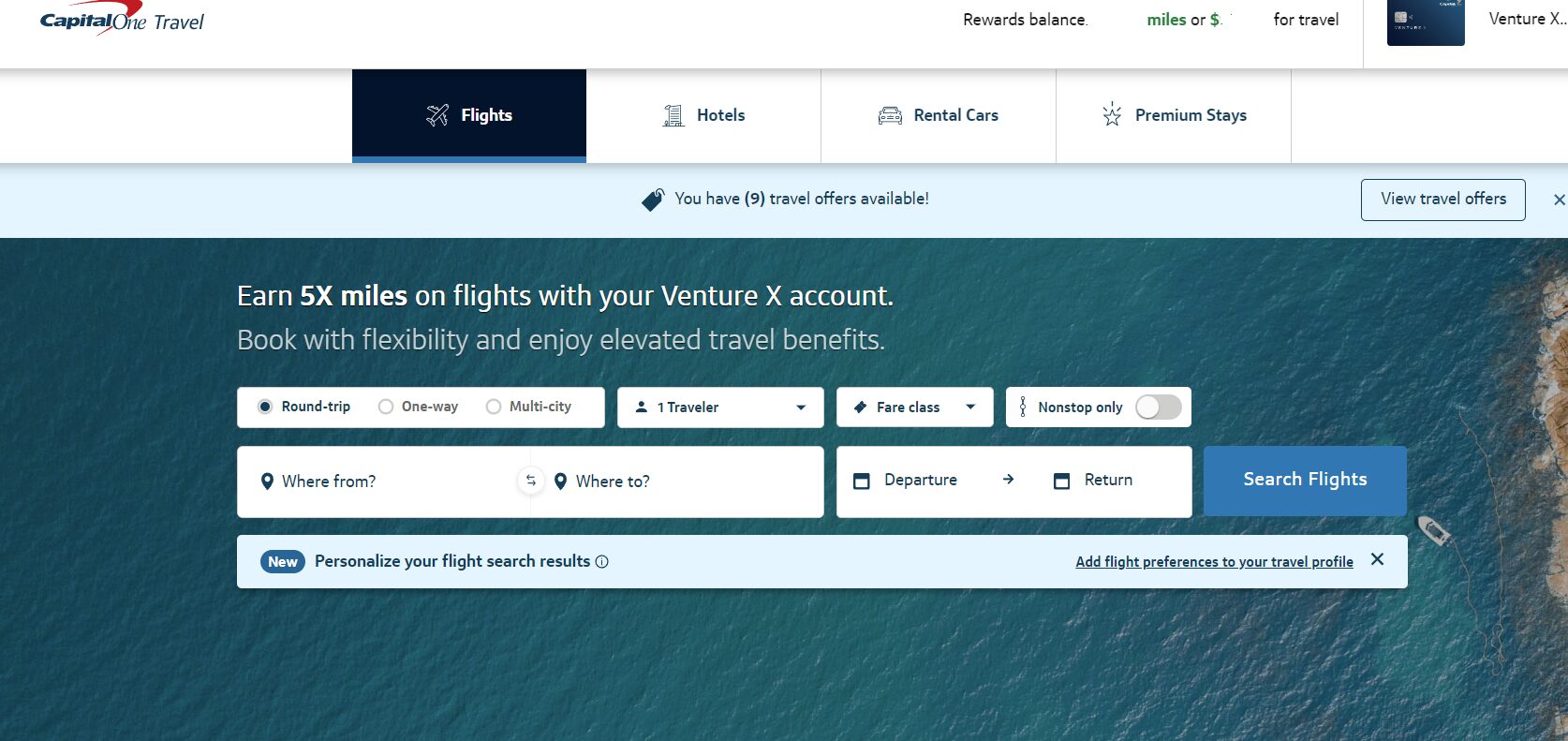Click the Venture X card image
Screen dimensions: 1568x741
(1425, 22)
